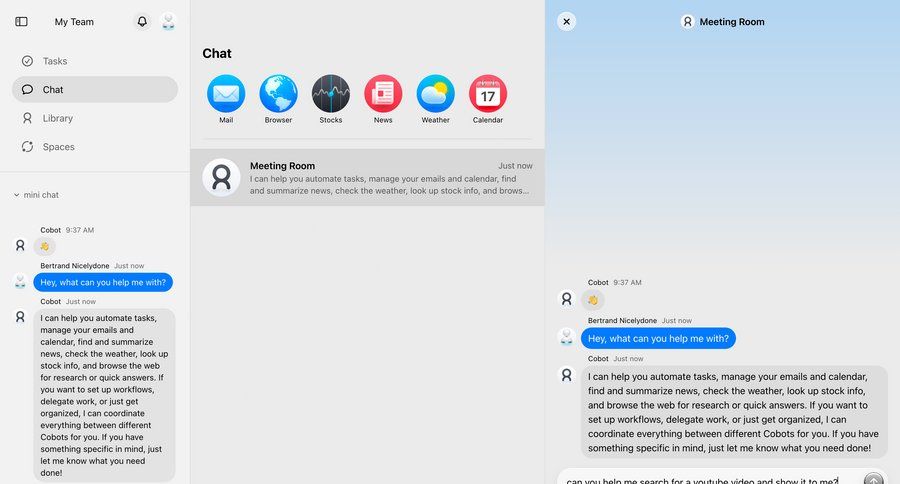
Task: Open the Calendar app icon
Action: (488, 94)
